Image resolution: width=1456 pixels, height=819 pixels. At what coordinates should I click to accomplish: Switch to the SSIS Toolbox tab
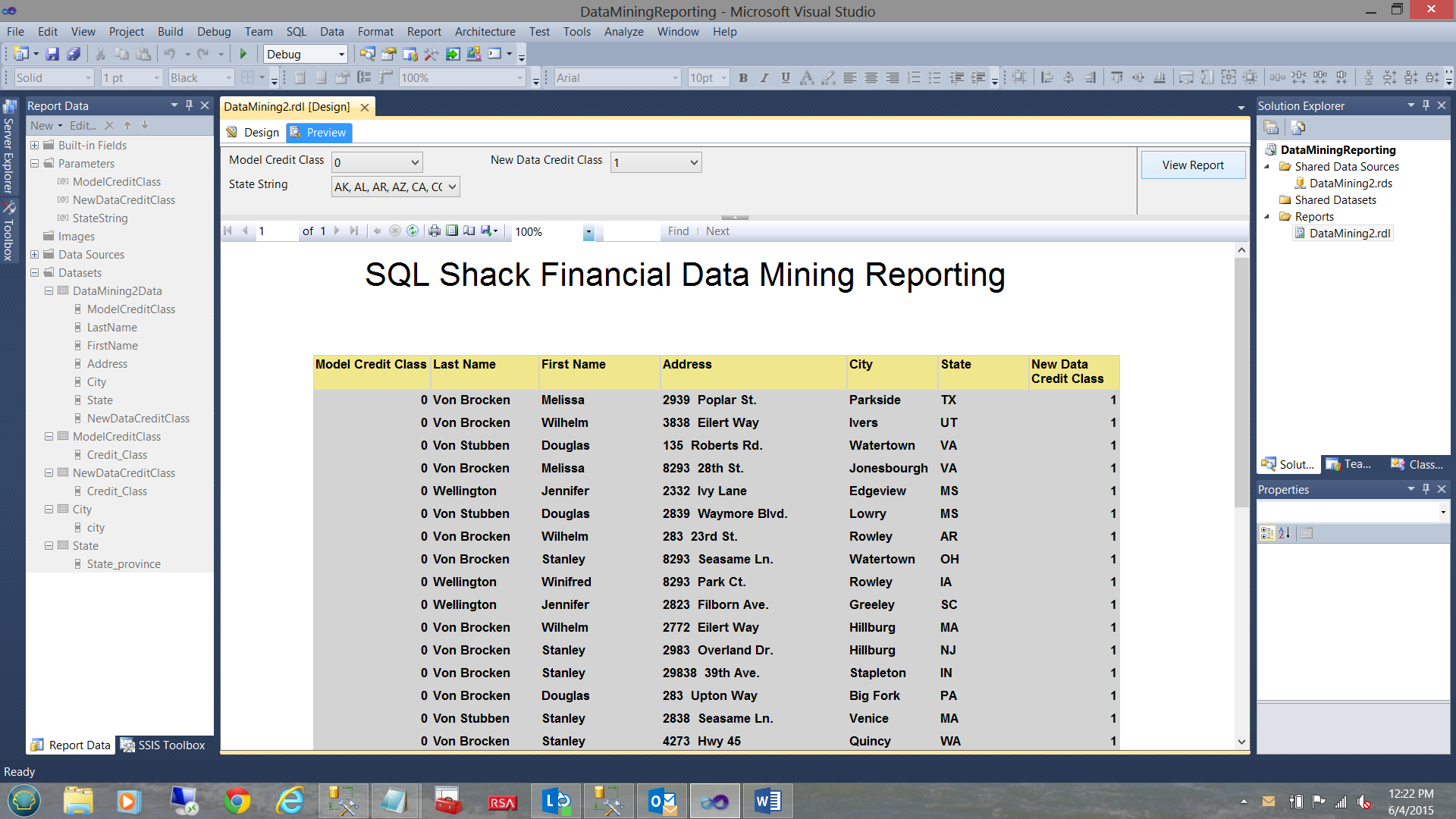(x=163, y=745)
